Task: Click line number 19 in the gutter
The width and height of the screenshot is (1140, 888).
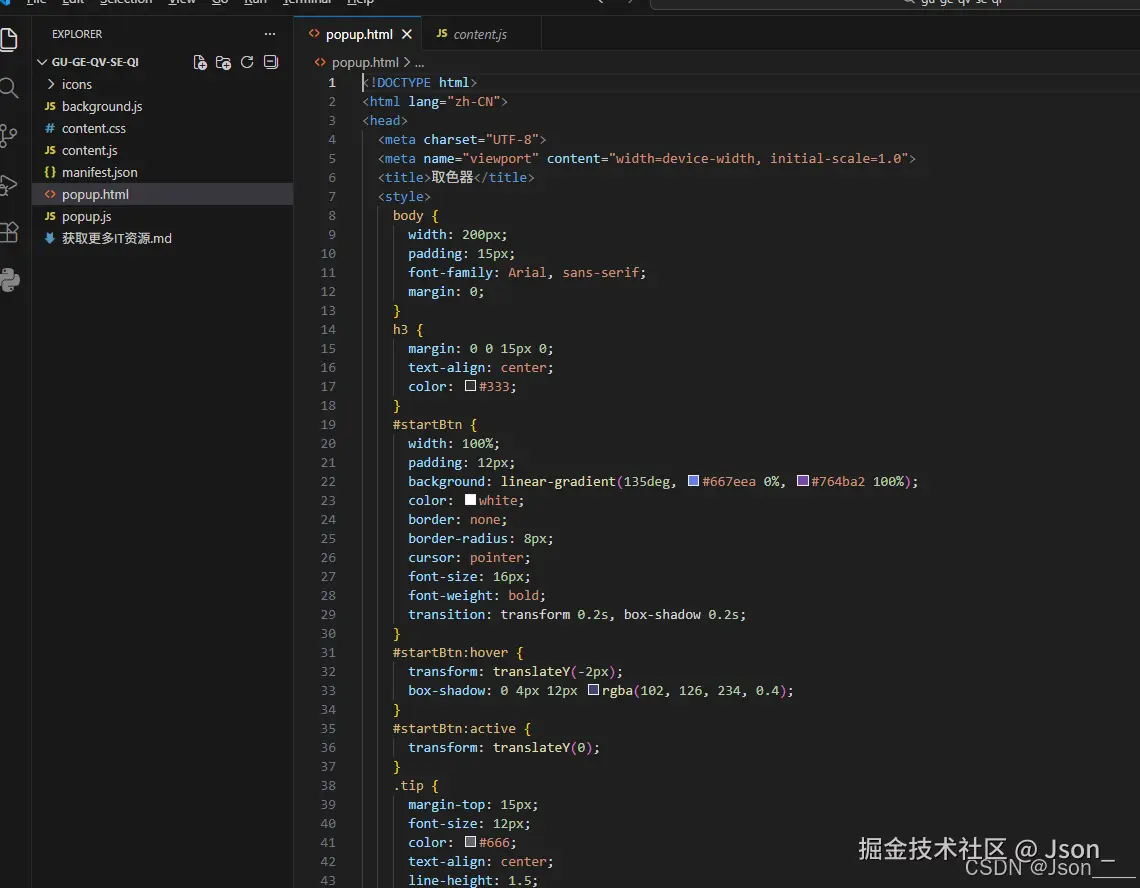Action: pyautogui.click(x=328, y=425)
